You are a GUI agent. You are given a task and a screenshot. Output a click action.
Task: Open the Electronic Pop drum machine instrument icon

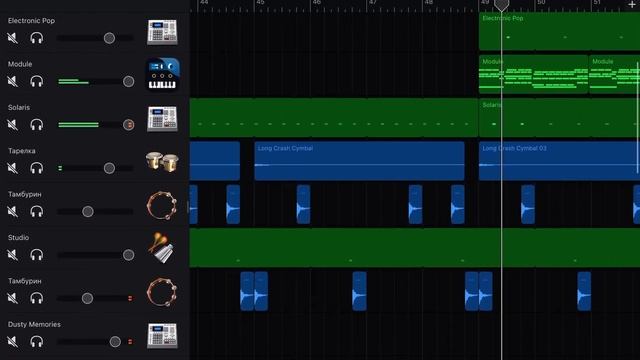coord(162,32)
